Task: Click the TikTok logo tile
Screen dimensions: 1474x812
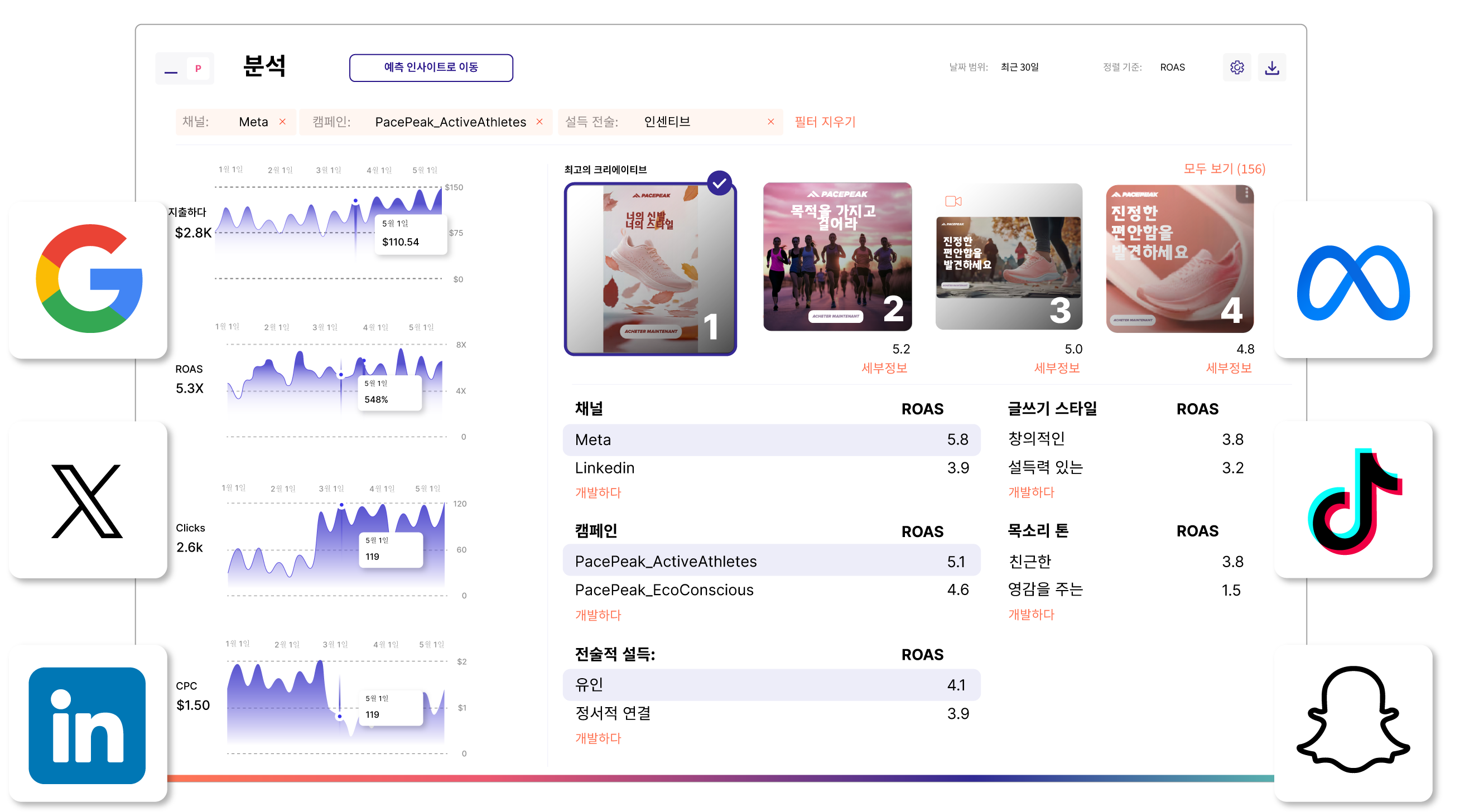Action: (1353, 500)
